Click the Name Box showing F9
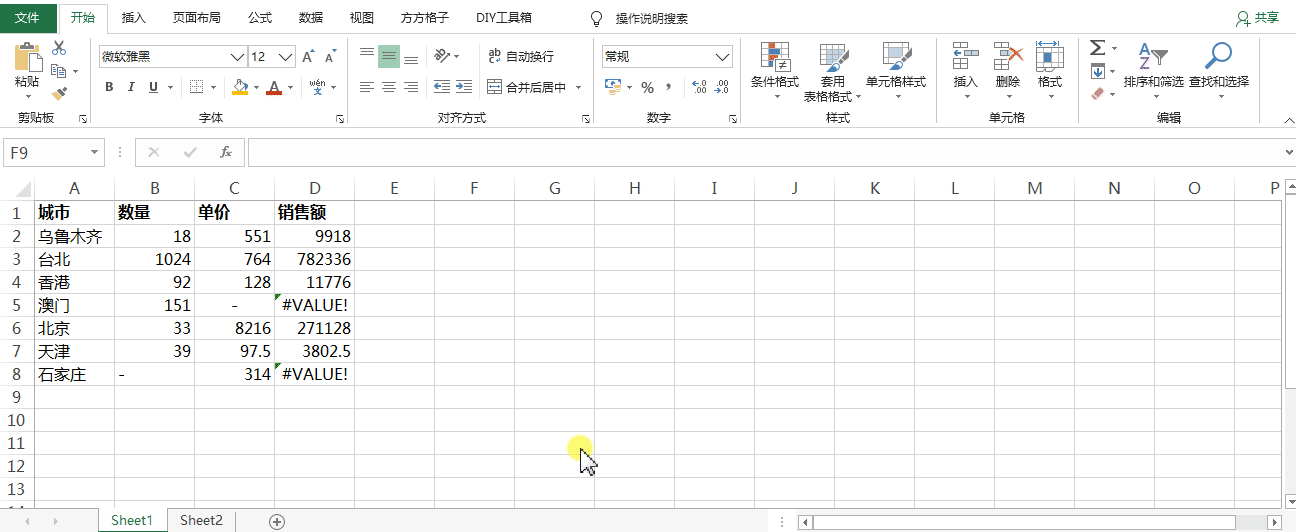This screenshot has width=1296, height=532. (55, 152)
